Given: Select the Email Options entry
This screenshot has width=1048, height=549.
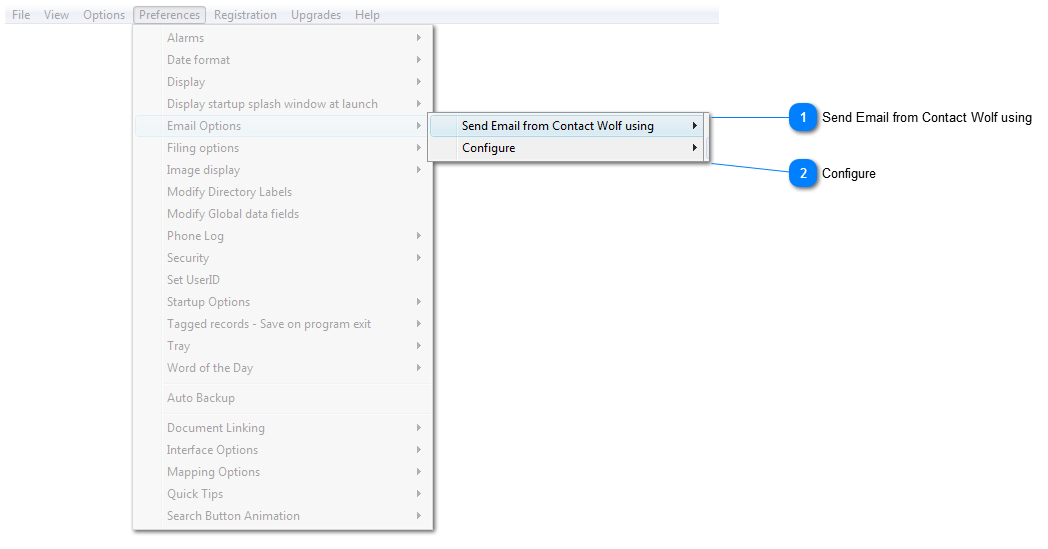Looking at the screenshot, I should (283, 126).
